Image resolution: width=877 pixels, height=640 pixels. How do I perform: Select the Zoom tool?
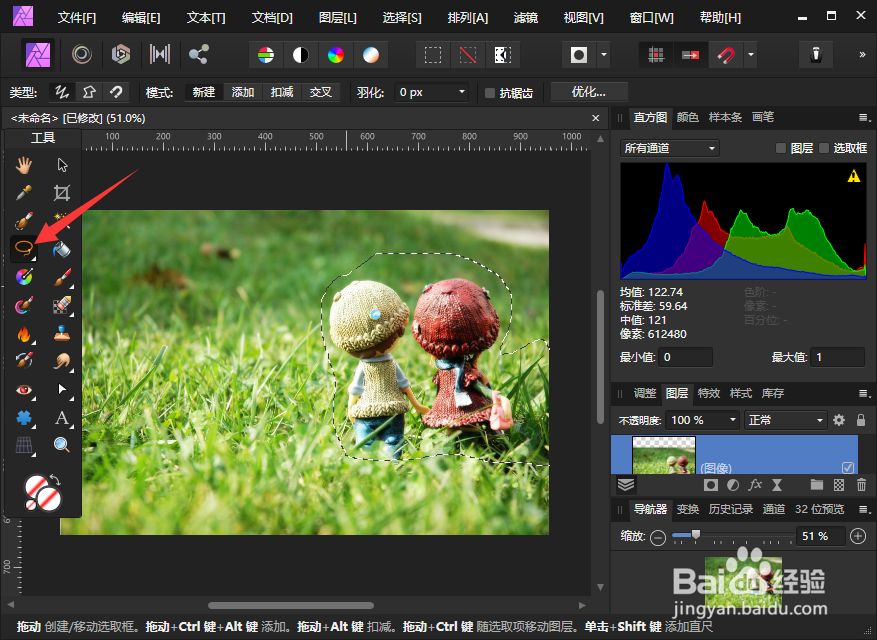[x=61, y=446]
